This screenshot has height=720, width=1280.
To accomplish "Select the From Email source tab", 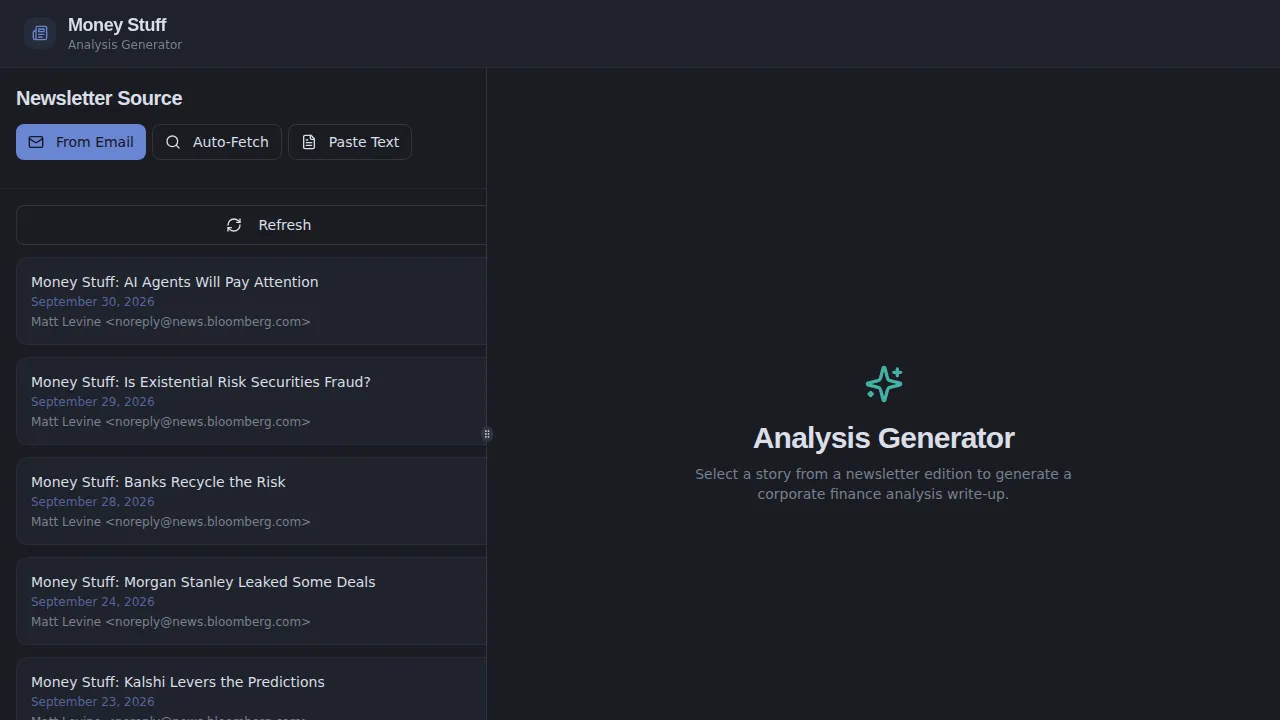I will tap(81, 142).
